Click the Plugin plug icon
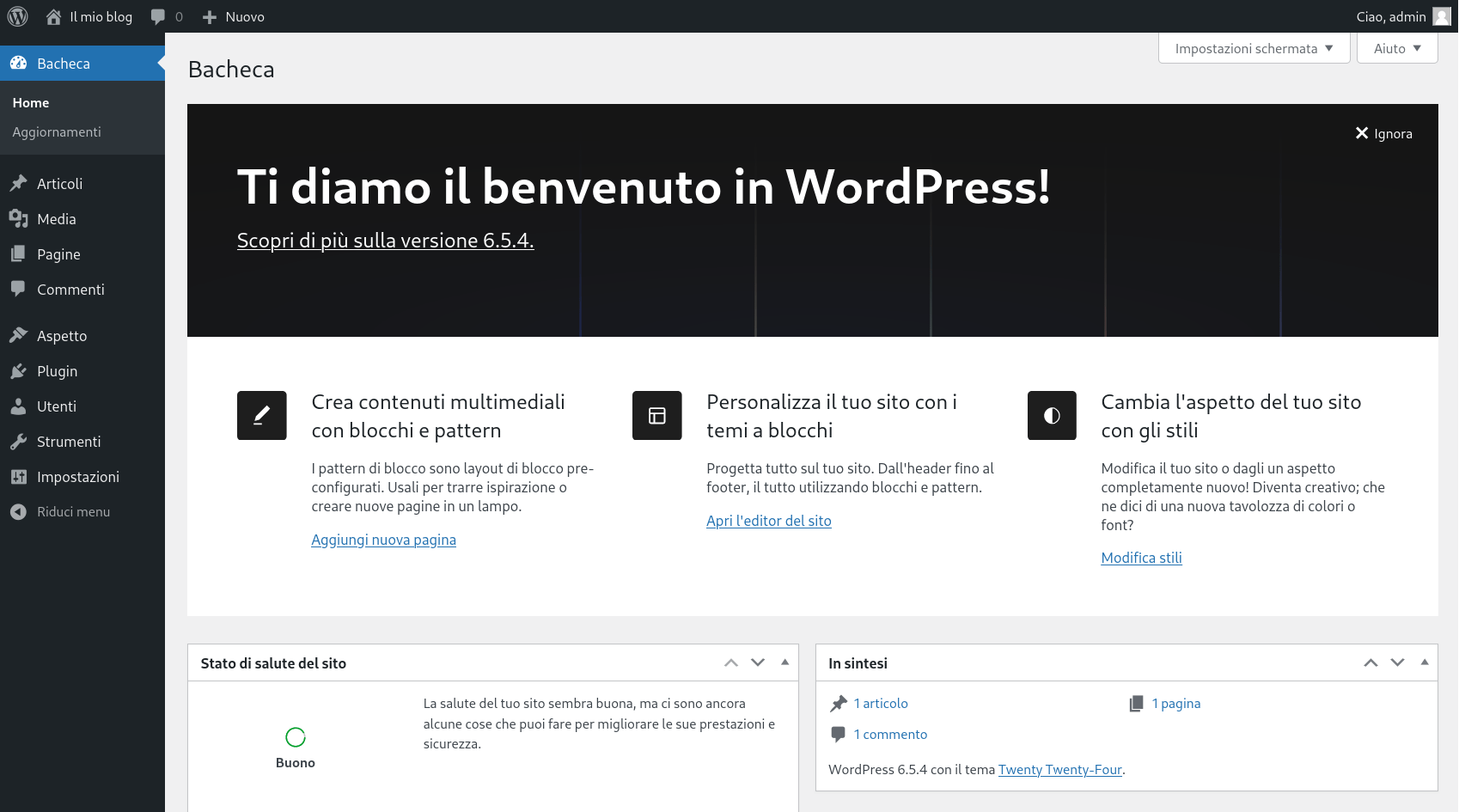 [x=18, y=370]
